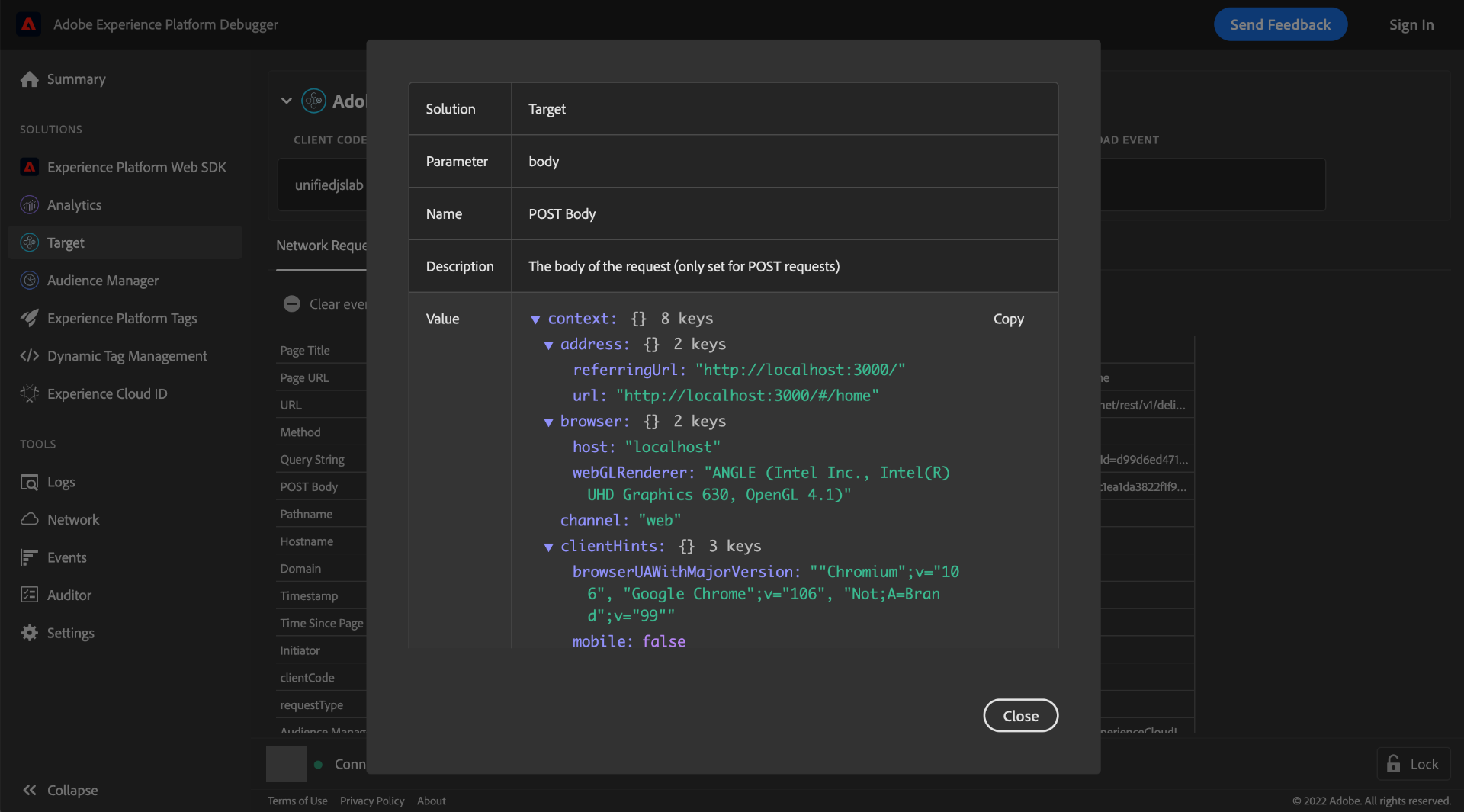Viewport: 1464px width, 812px height.
Task: Collapse the clientHints JSON node
Action: tap(548, 547)
